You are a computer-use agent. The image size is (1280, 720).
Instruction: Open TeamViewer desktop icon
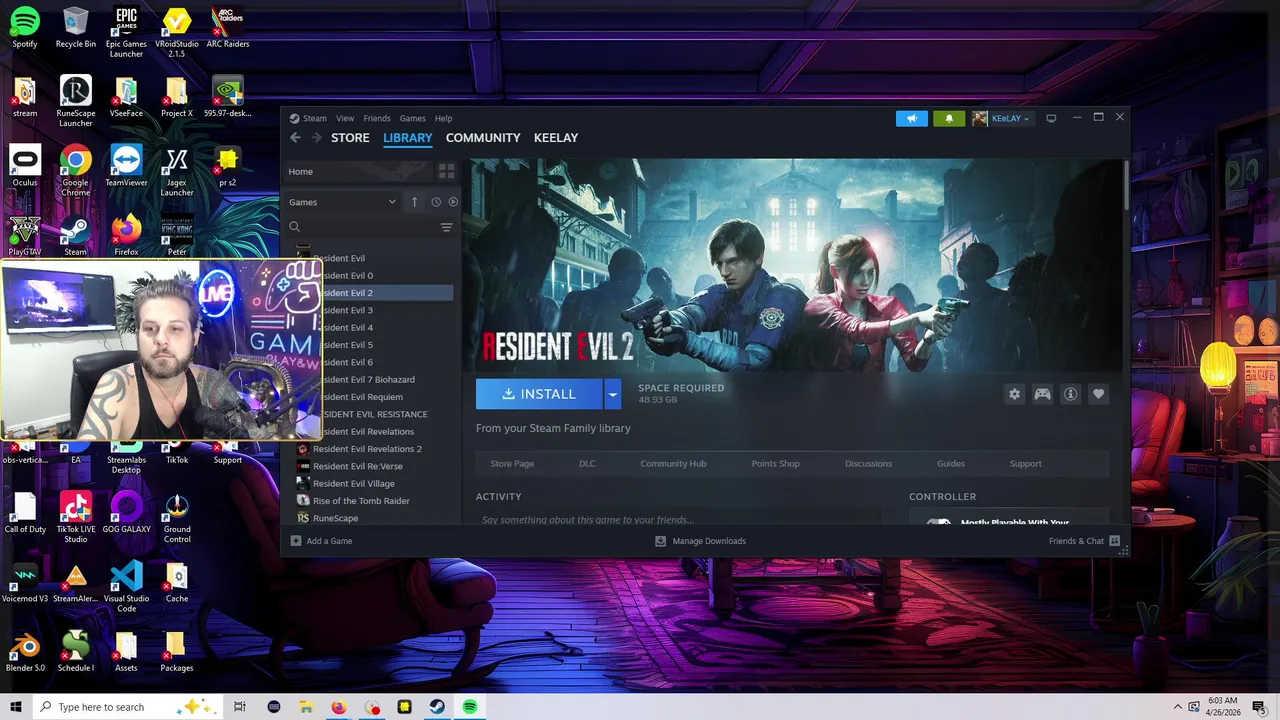pyautogui.click(x=126, y=166)
